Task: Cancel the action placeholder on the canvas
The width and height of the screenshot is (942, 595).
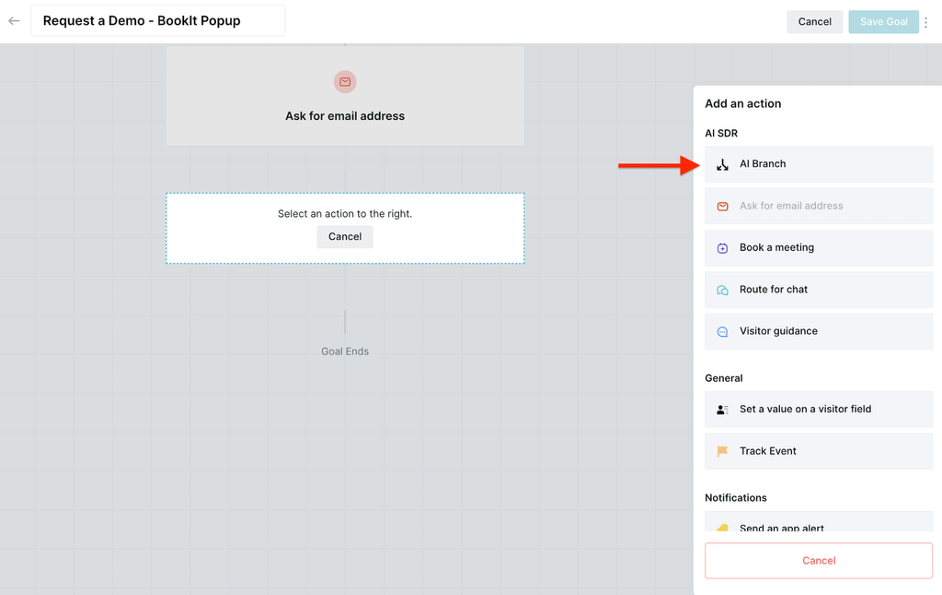Action: (x=345, y=237)
